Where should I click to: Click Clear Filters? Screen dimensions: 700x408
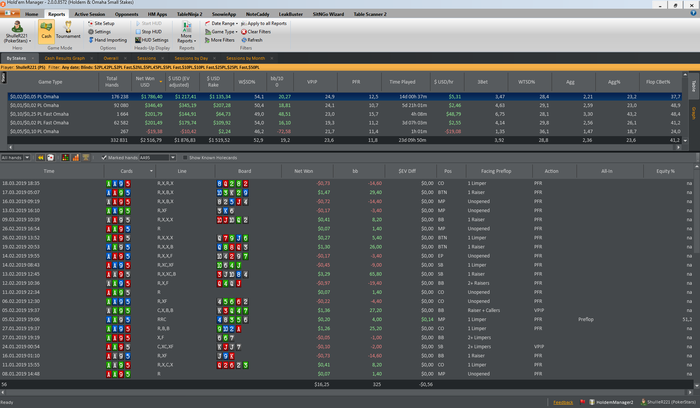[x=256, y=32]
